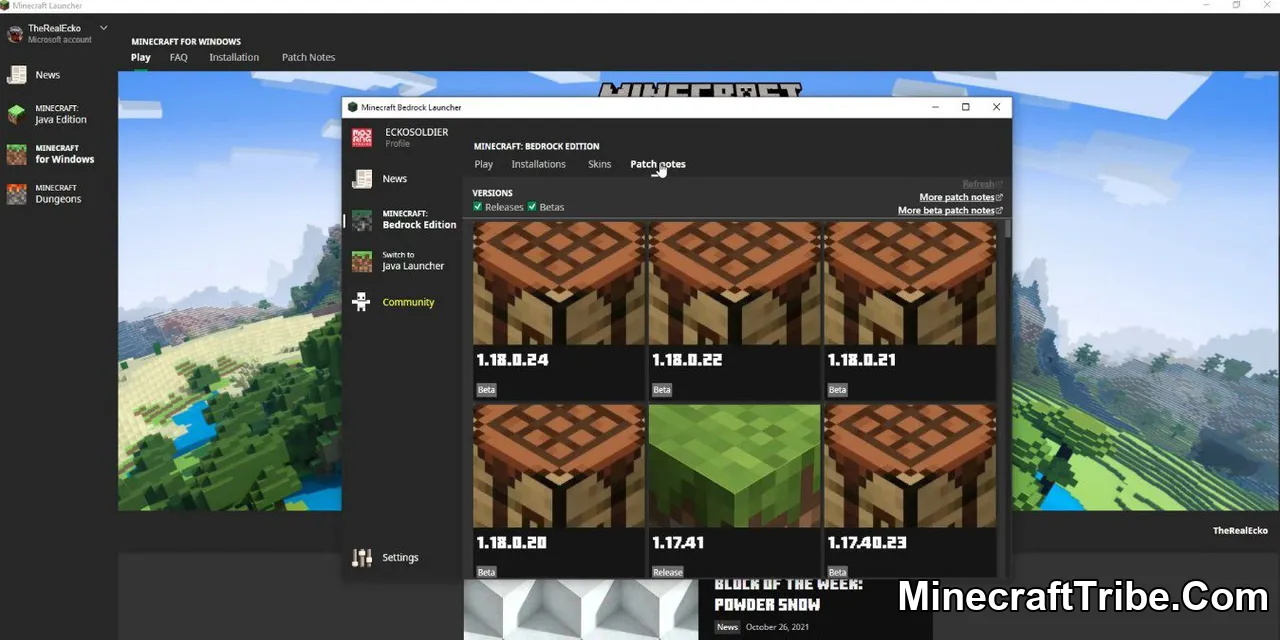Expand the TheRealEcko account dropdown chevron
Viewport: 1280px width, 640px height.
pos(104,28)
